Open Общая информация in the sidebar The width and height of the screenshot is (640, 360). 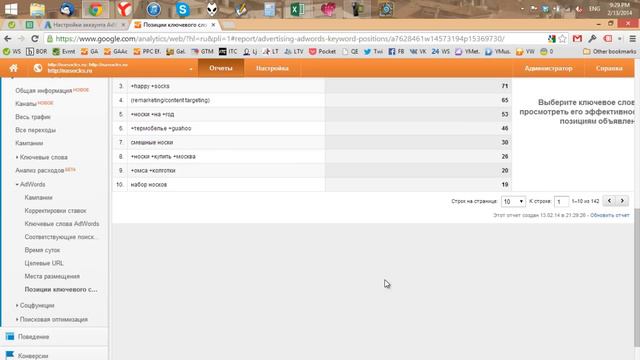[44, 91]
